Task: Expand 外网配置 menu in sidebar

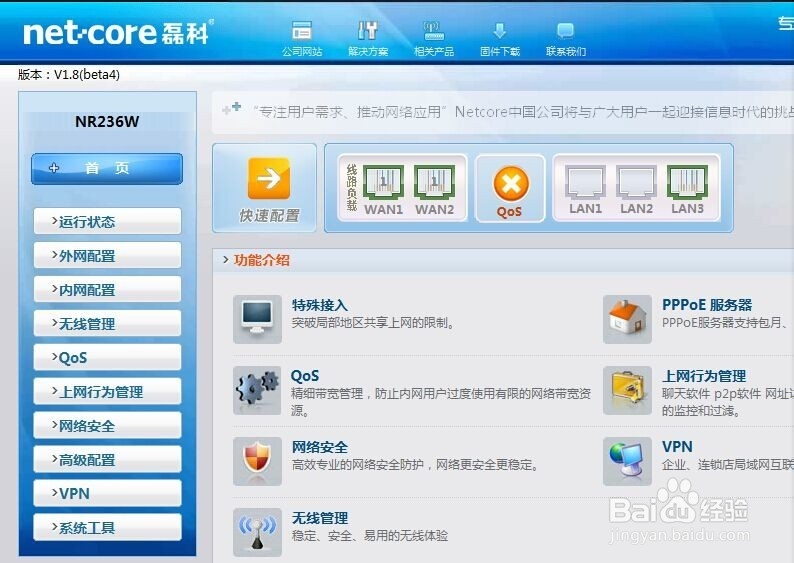Action: (x=107, y=255)
